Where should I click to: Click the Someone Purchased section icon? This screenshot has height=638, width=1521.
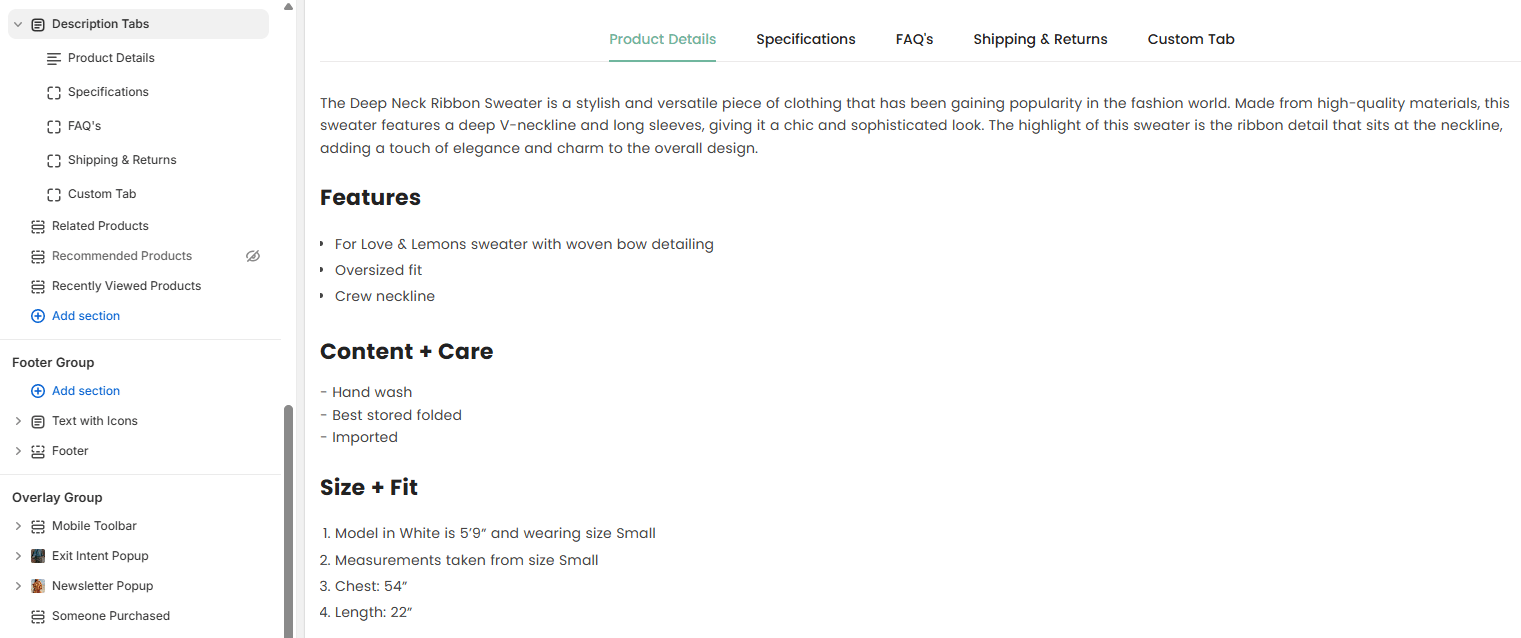point(38,616)
